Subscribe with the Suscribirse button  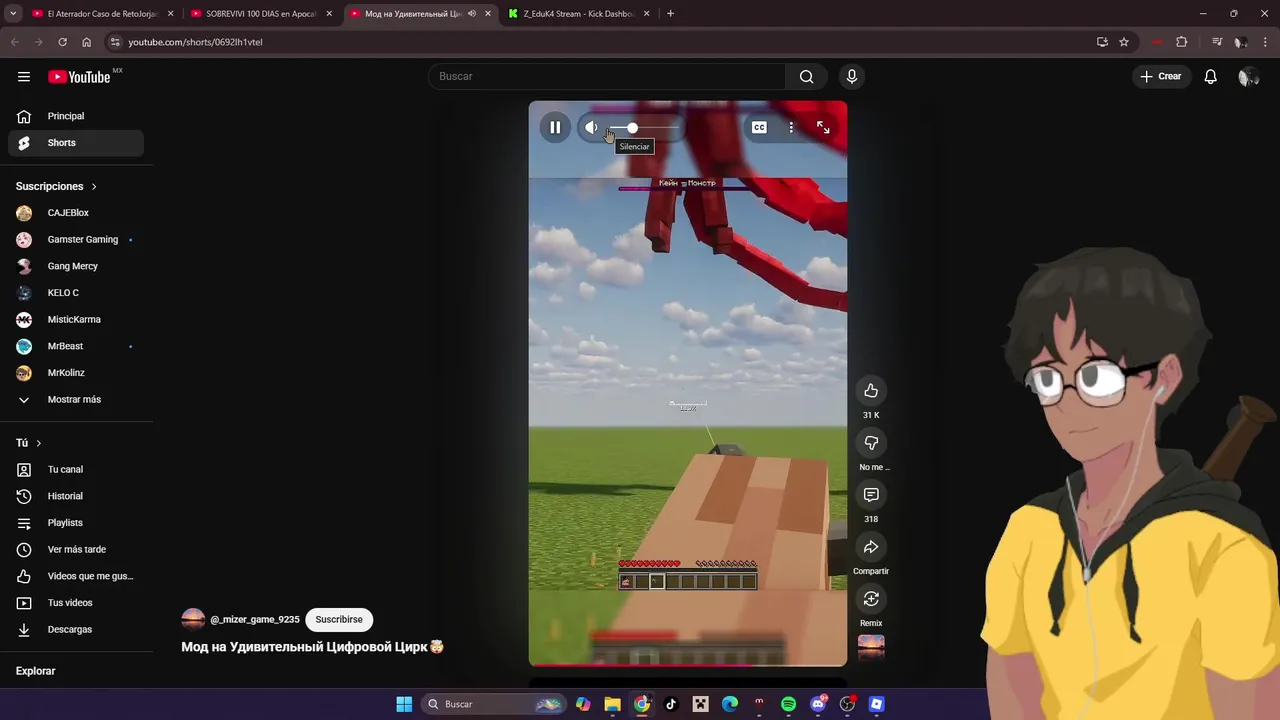pyautogui.click(x=339, y=619)
